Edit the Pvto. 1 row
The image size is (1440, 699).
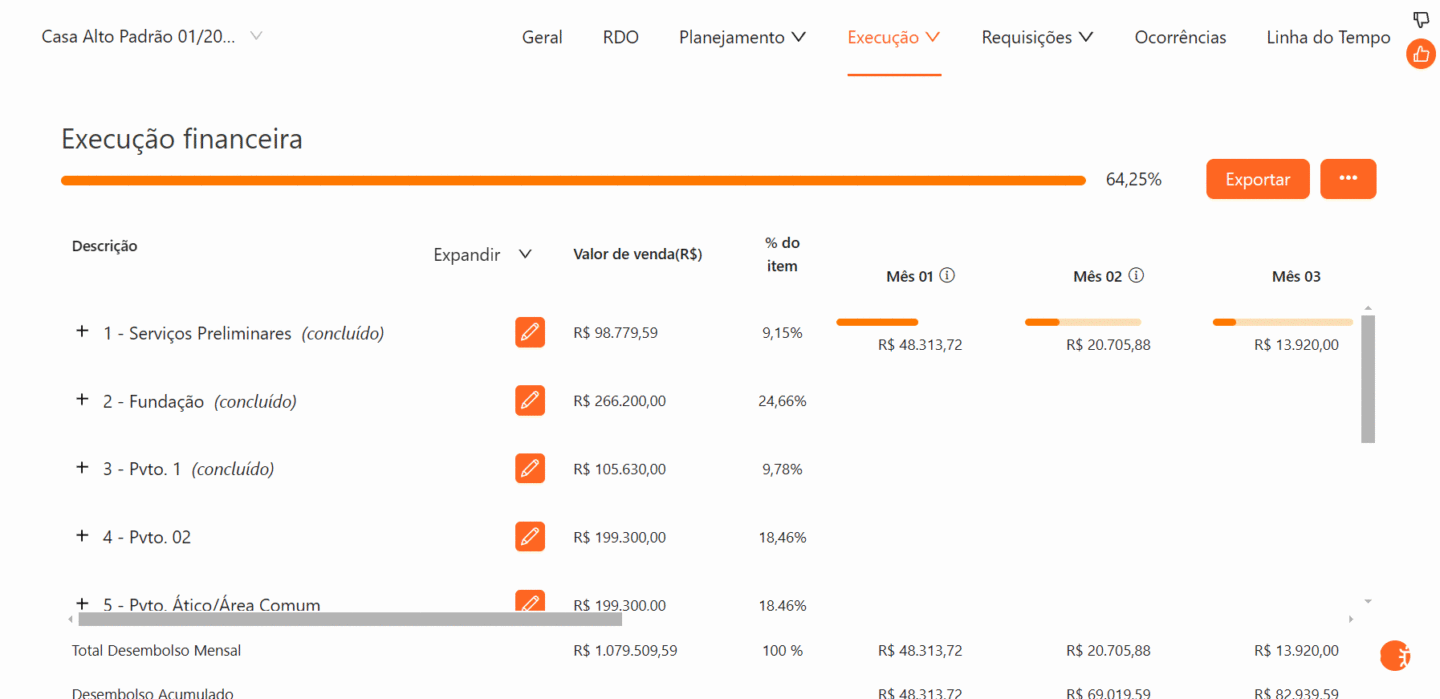point(530,468)
